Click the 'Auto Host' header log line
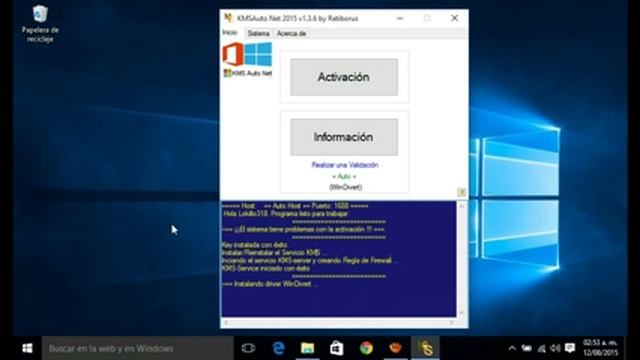Viewport: 640px width, 360px height. [x=295, y=206]
